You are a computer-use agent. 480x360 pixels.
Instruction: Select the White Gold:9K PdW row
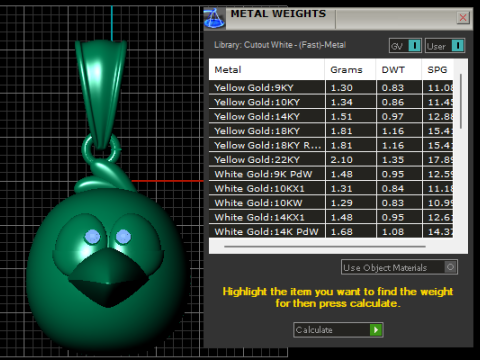tap(331, 174)
